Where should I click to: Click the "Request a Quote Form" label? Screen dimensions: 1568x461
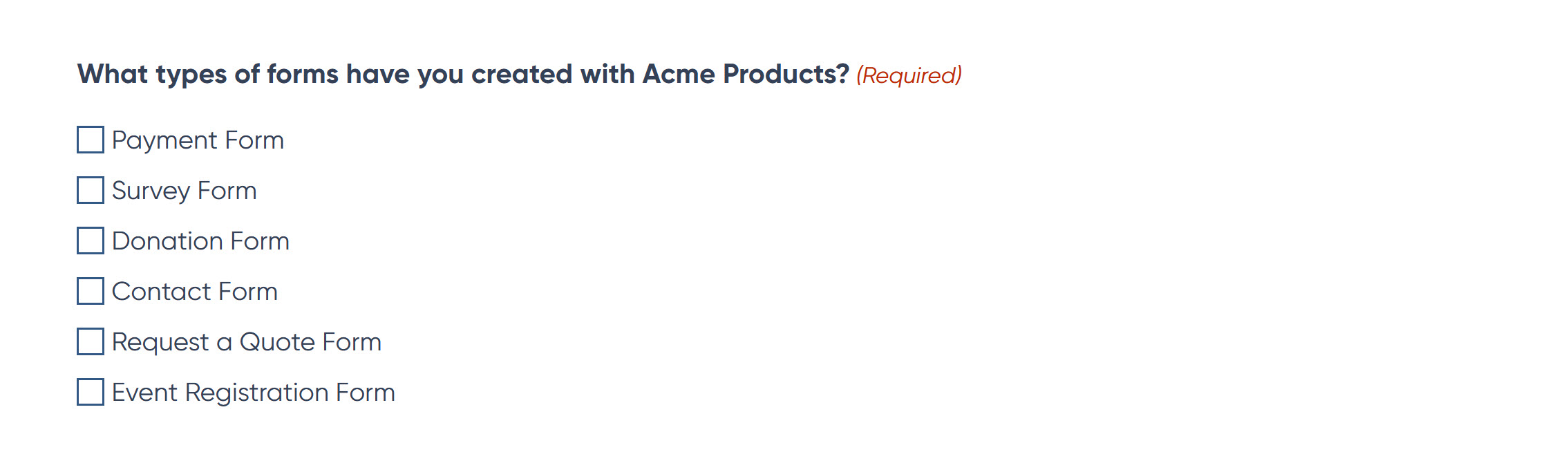(x=247, y=342)
